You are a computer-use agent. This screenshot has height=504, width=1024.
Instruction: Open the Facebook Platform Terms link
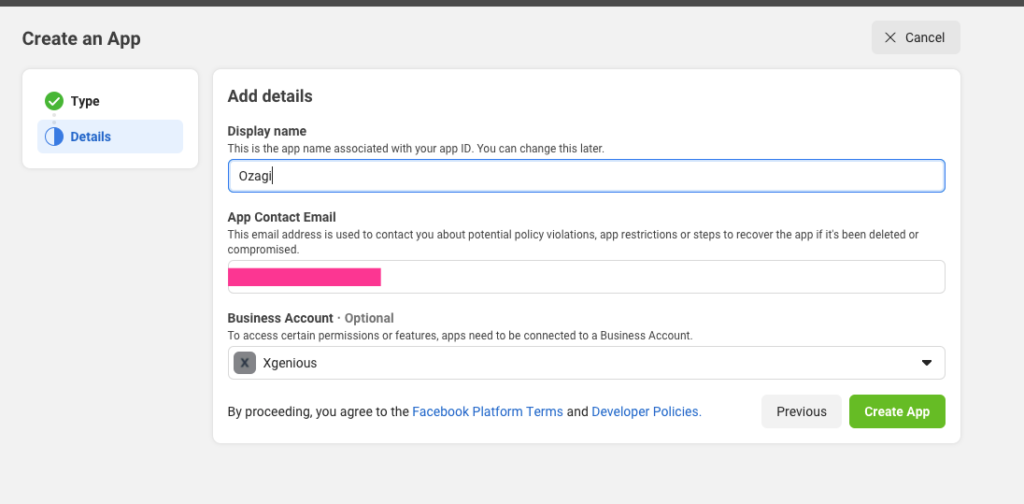(487, 412)
